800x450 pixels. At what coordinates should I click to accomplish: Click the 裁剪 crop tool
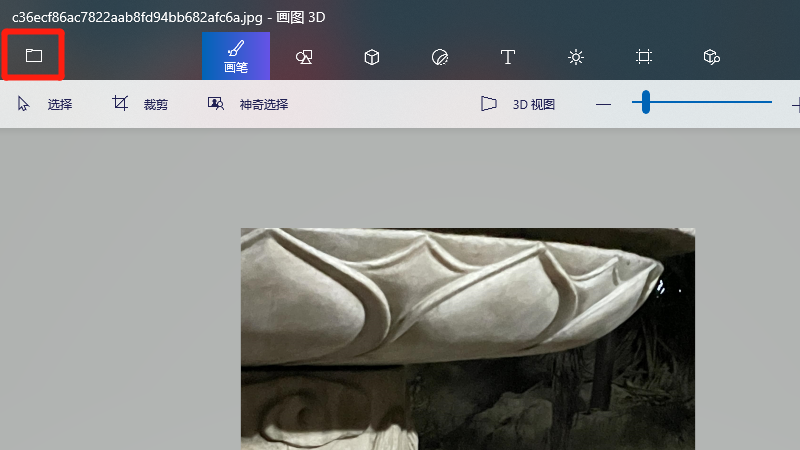point(140,104)
